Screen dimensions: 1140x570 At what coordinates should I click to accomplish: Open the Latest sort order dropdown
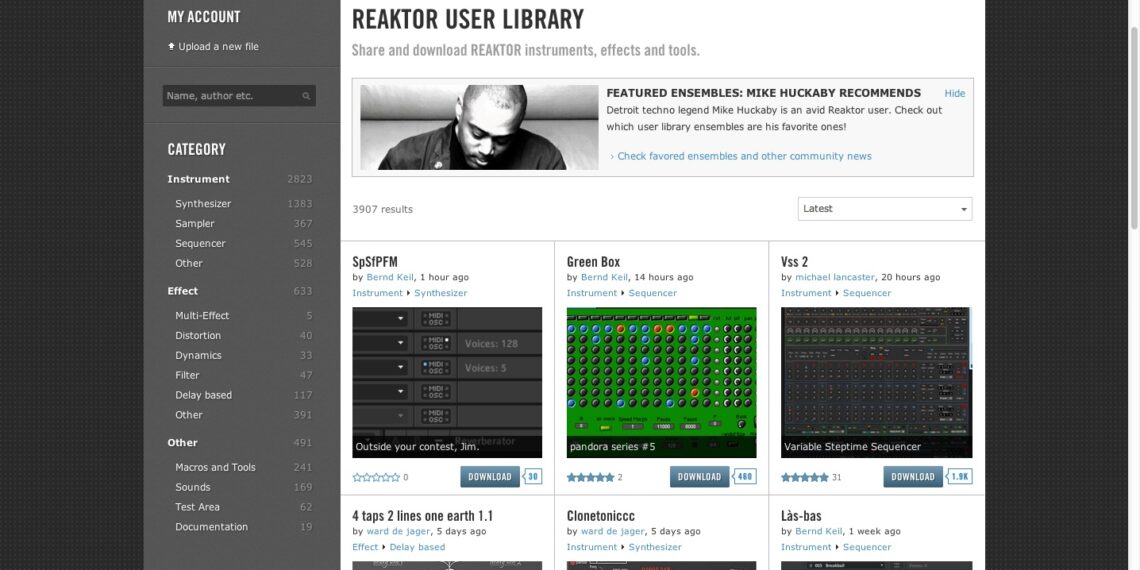885,209
